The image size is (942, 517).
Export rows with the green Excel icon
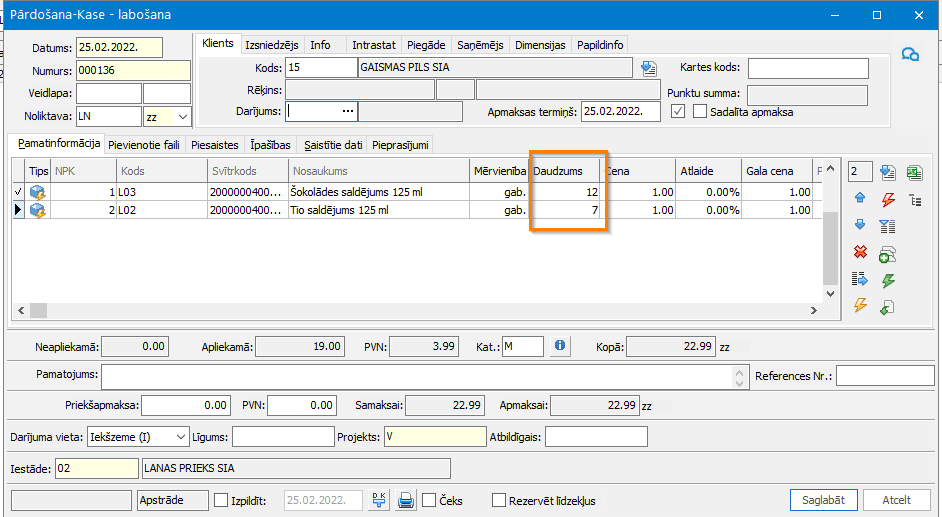click(x=914, y=172)
